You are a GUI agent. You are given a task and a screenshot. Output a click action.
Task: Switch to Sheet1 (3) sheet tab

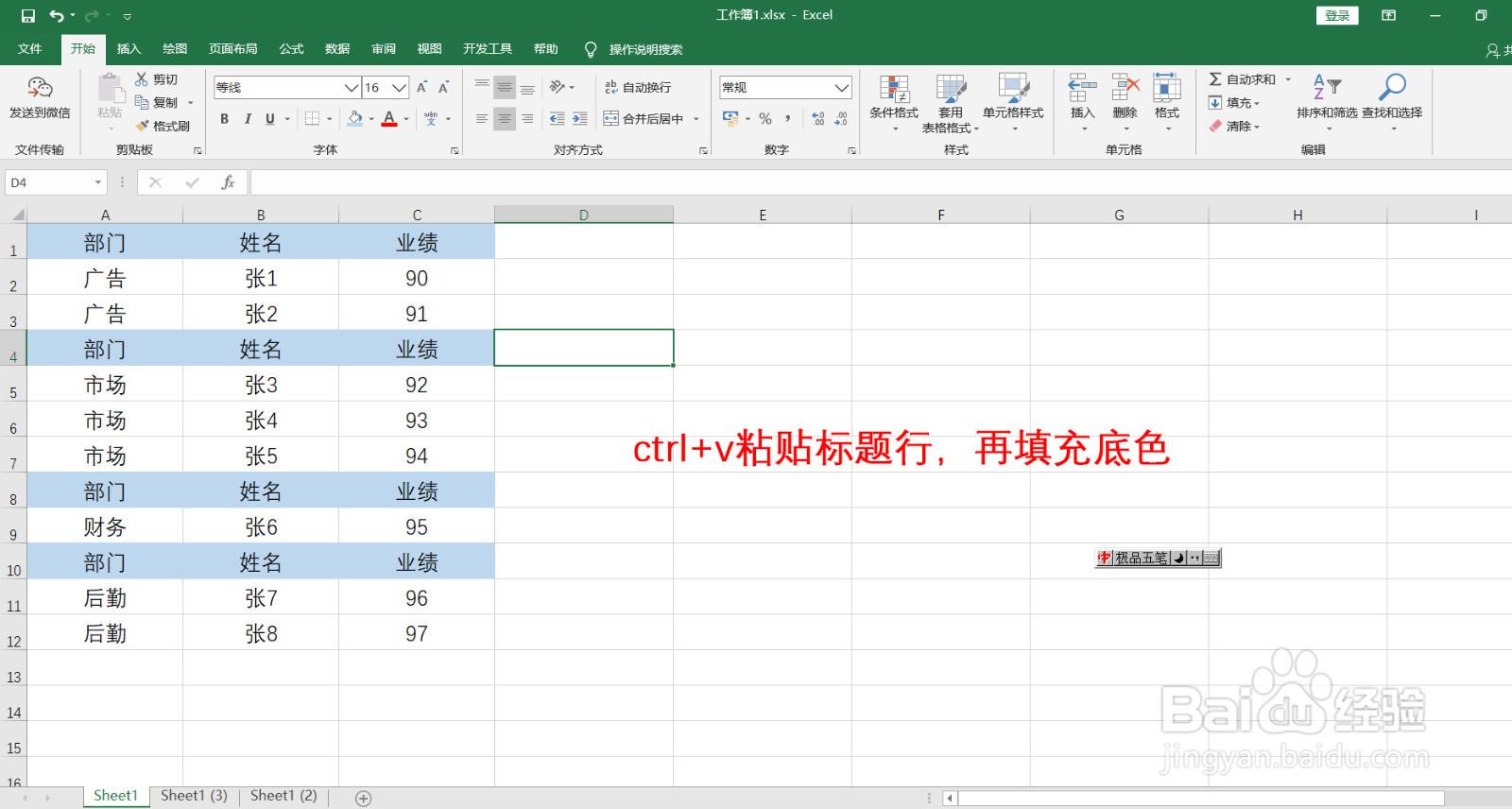[194, 796]
